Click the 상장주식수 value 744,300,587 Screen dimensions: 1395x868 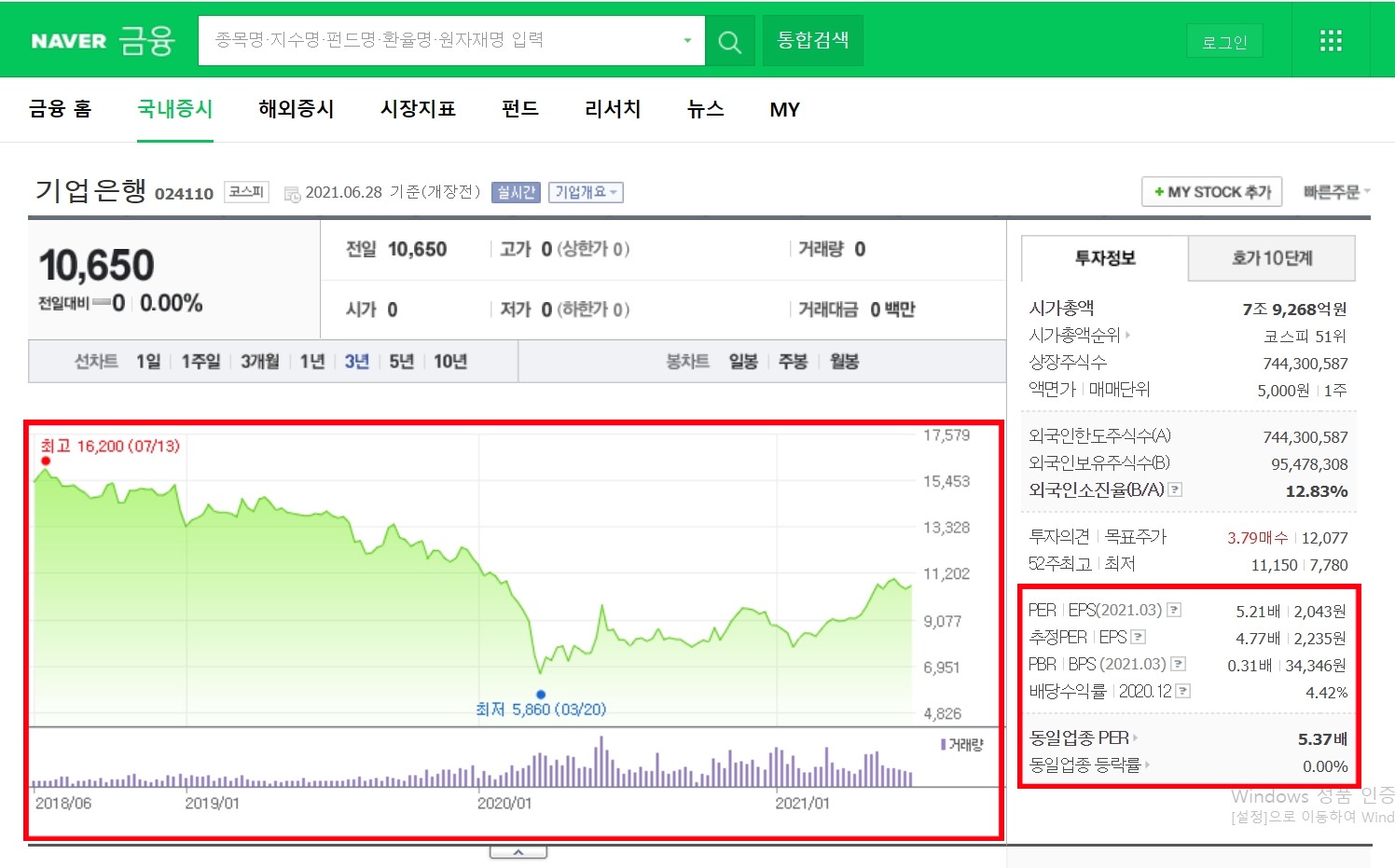[x=1305, y=364]
